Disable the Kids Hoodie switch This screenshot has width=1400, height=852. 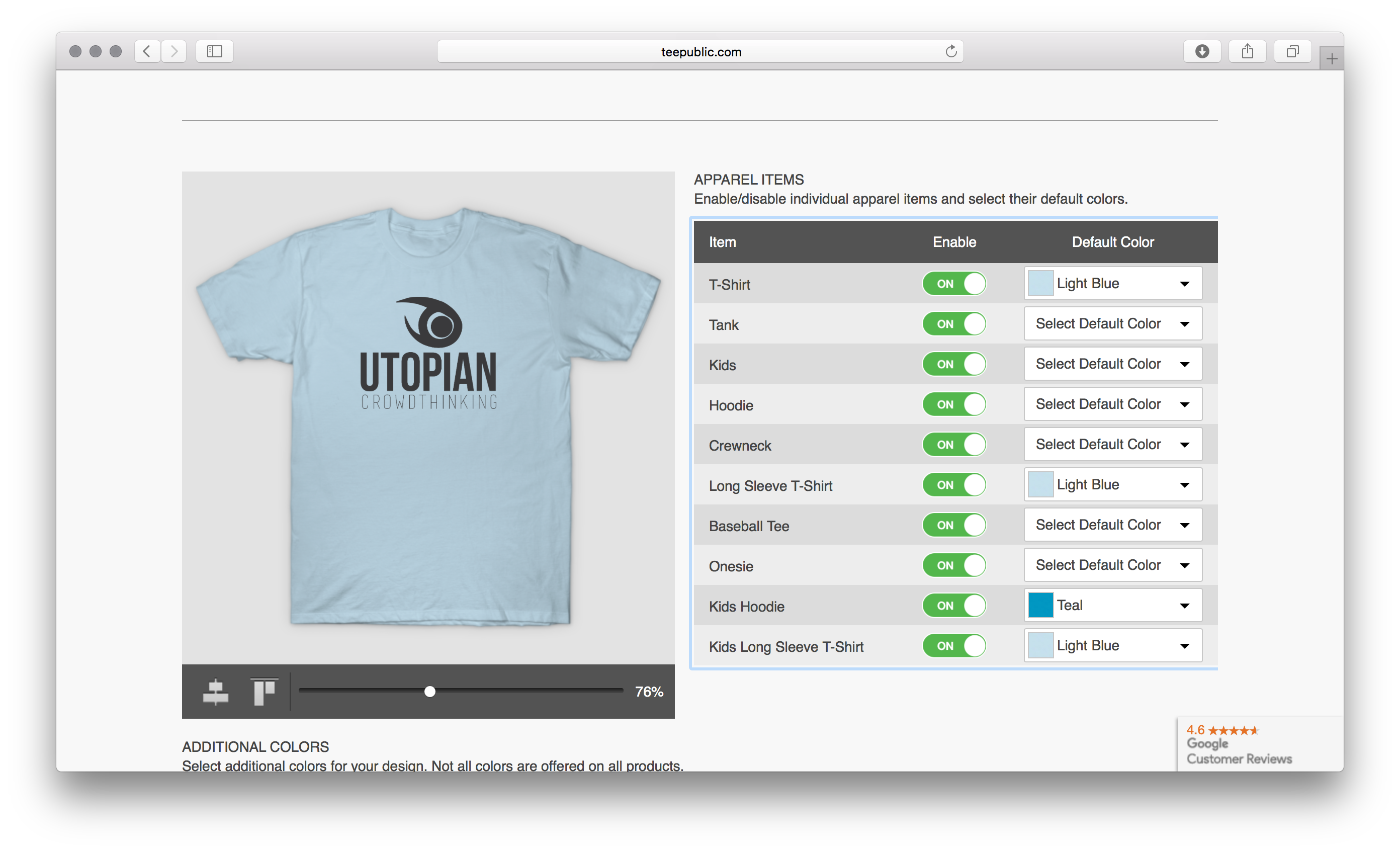[x=953, y=606]
